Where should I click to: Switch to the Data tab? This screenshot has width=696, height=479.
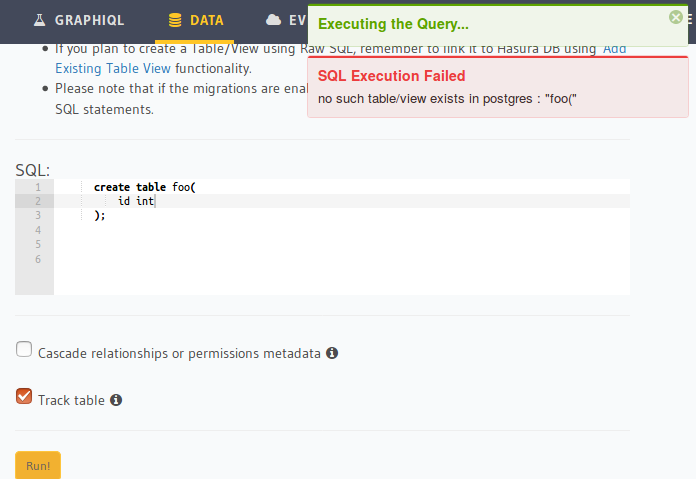click(196, 20)
